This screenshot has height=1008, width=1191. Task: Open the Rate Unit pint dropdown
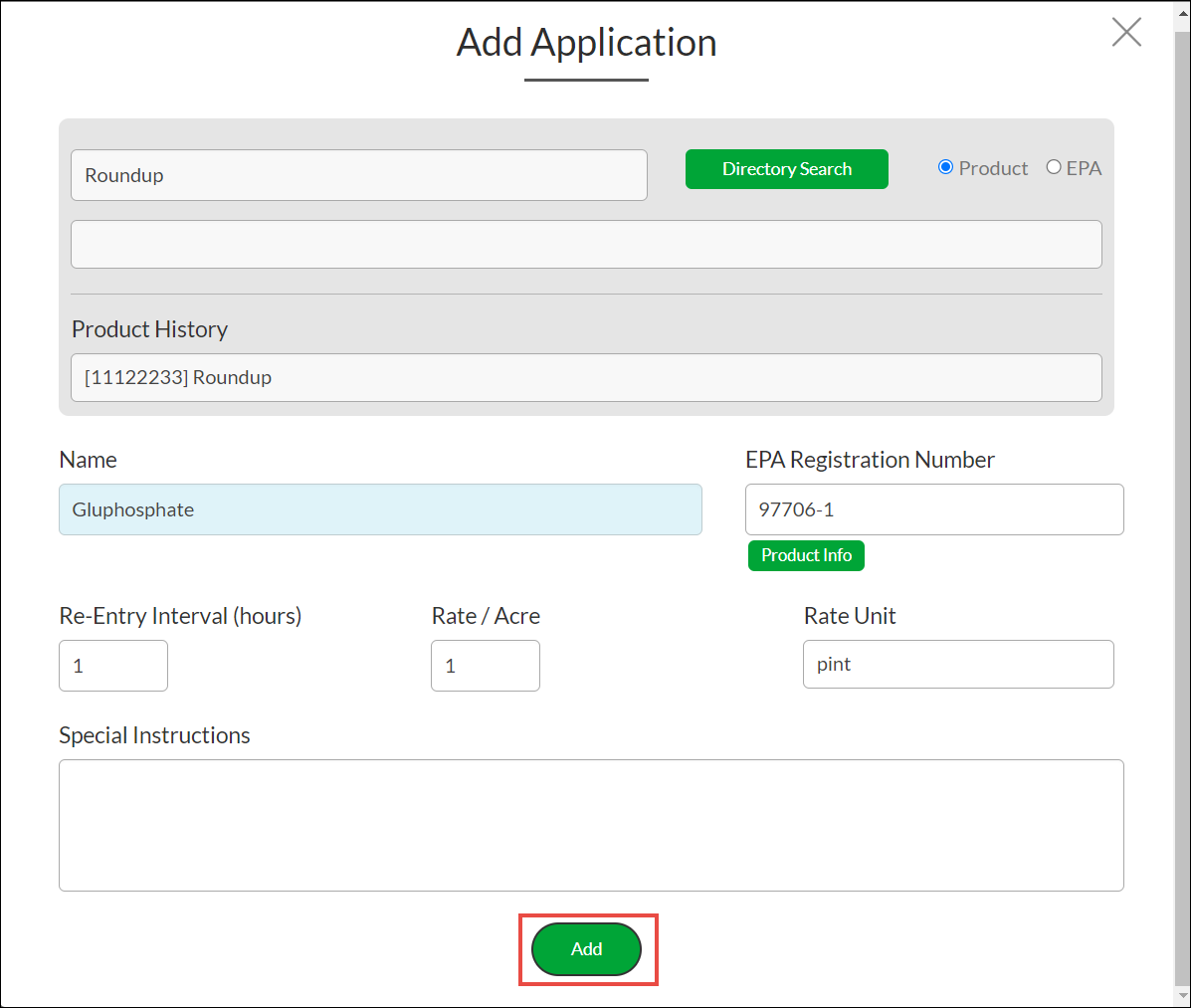click(958, 664)
